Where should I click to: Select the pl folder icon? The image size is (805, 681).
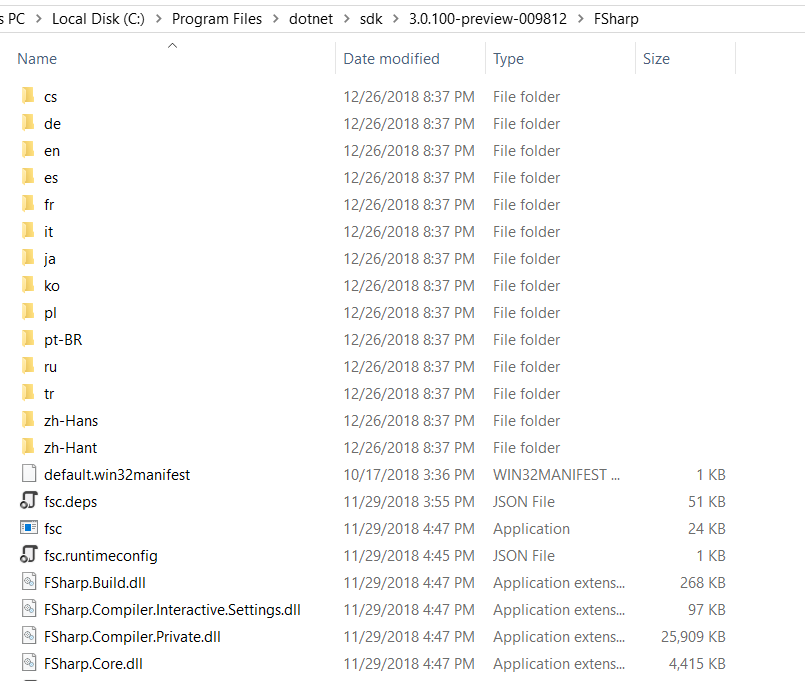[x=29, y=312]
